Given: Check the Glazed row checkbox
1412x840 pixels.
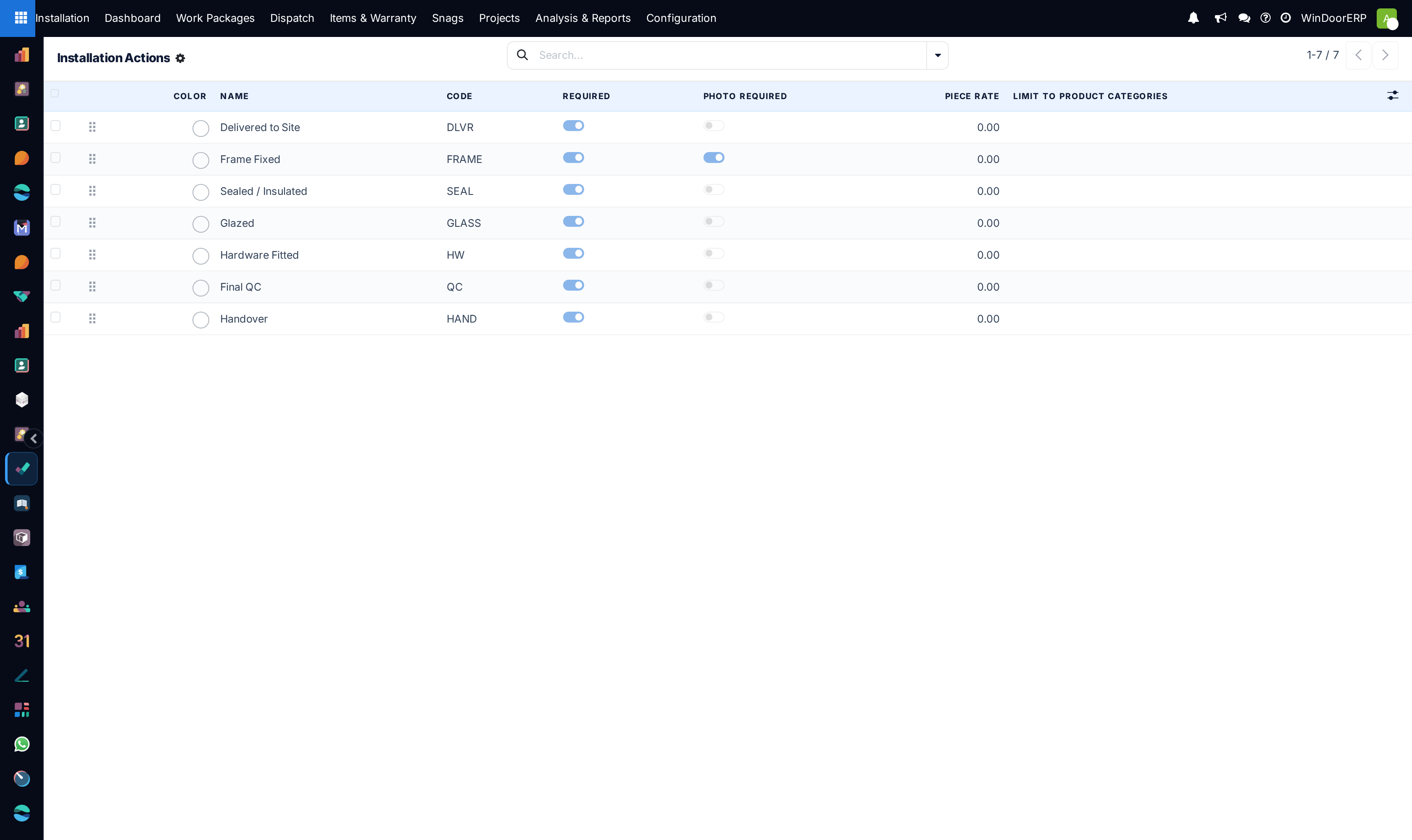Looking at the screenshot, I should tap(55, 221).
